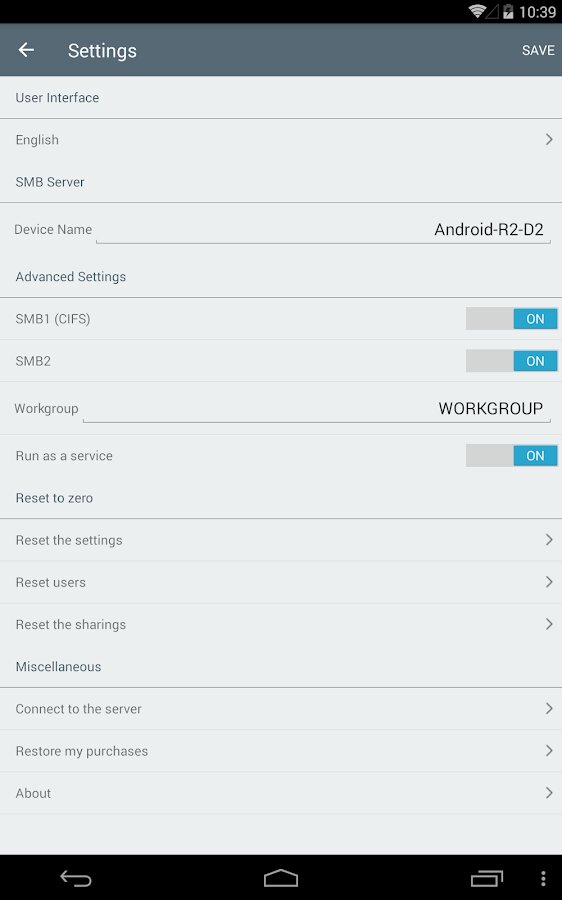Open Connect to the server
This screenshot has width=562, height=900.
281,709
